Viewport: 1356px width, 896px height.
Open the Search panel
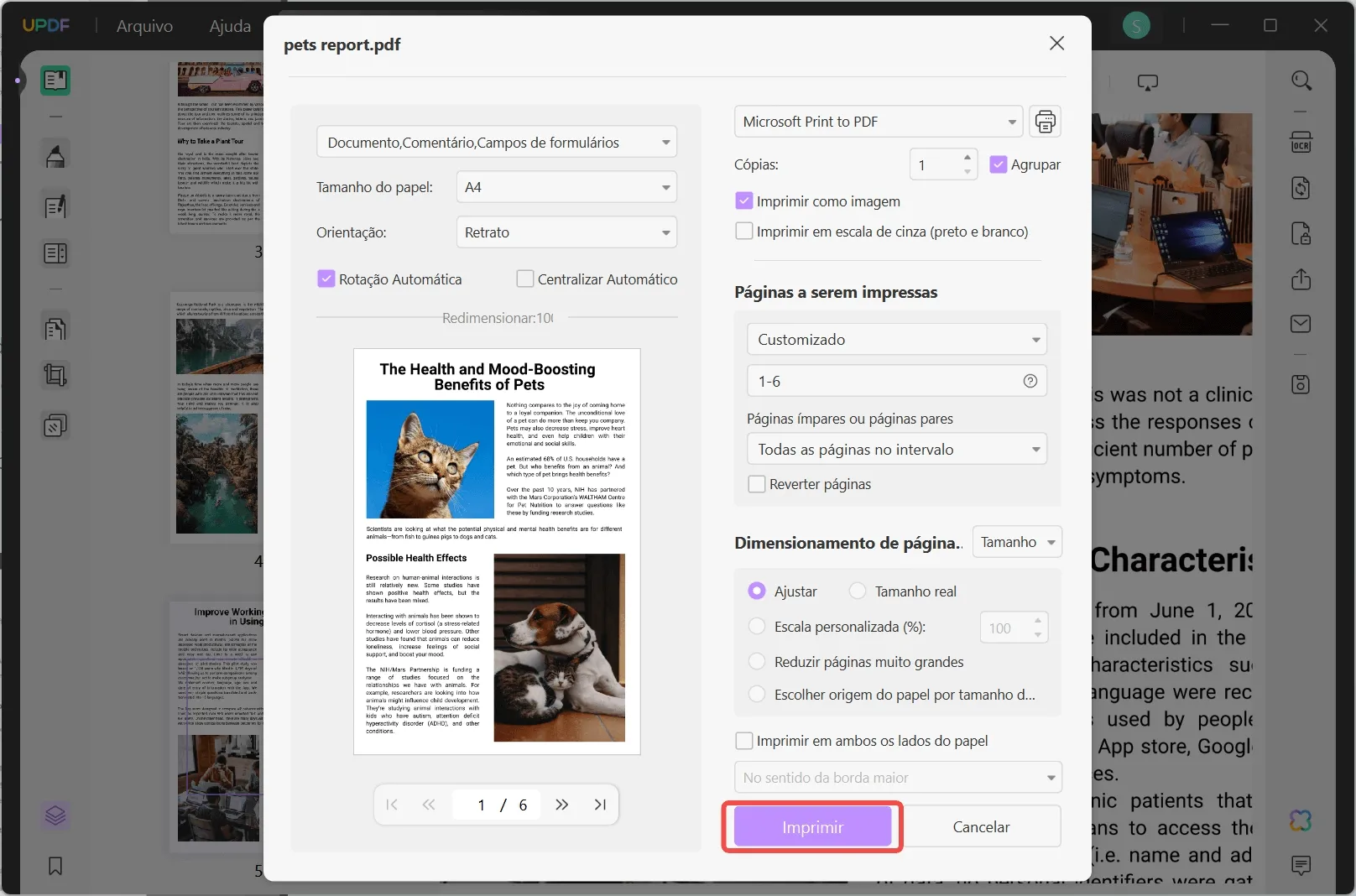click(1301, 81)
